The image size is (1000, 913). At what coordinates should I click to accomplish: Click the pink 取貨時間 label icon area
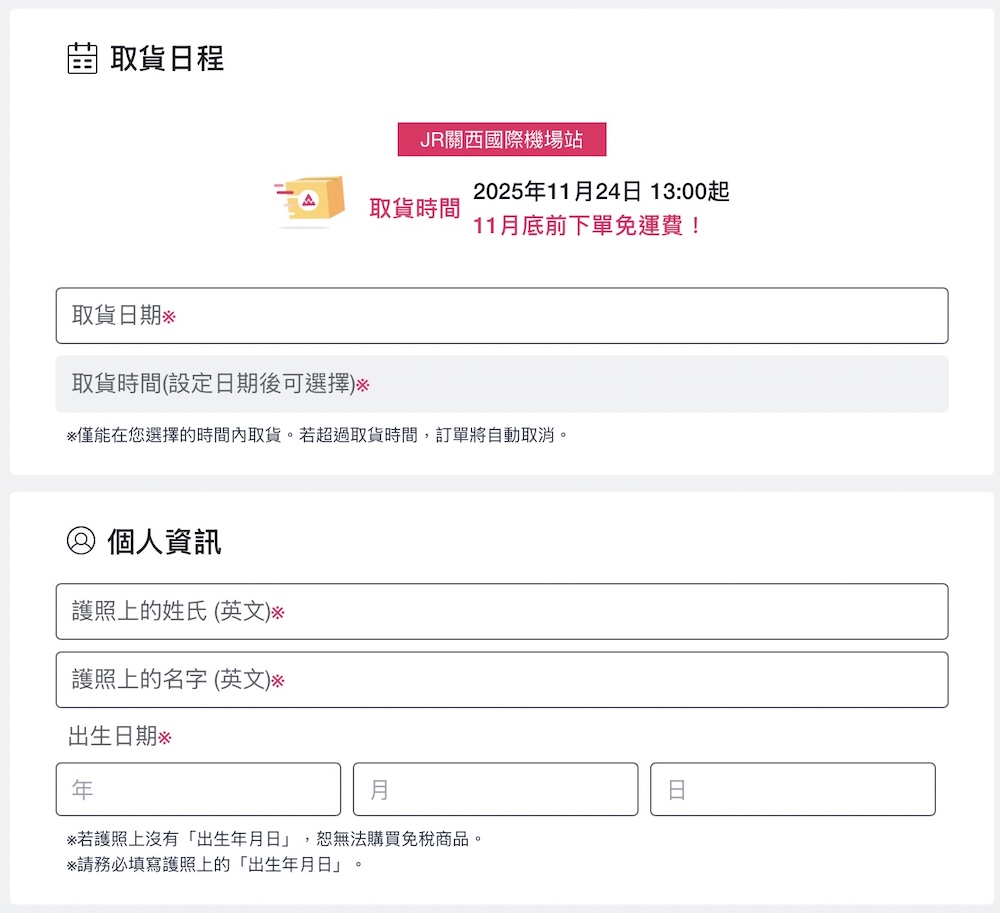[x=414, y=209]
